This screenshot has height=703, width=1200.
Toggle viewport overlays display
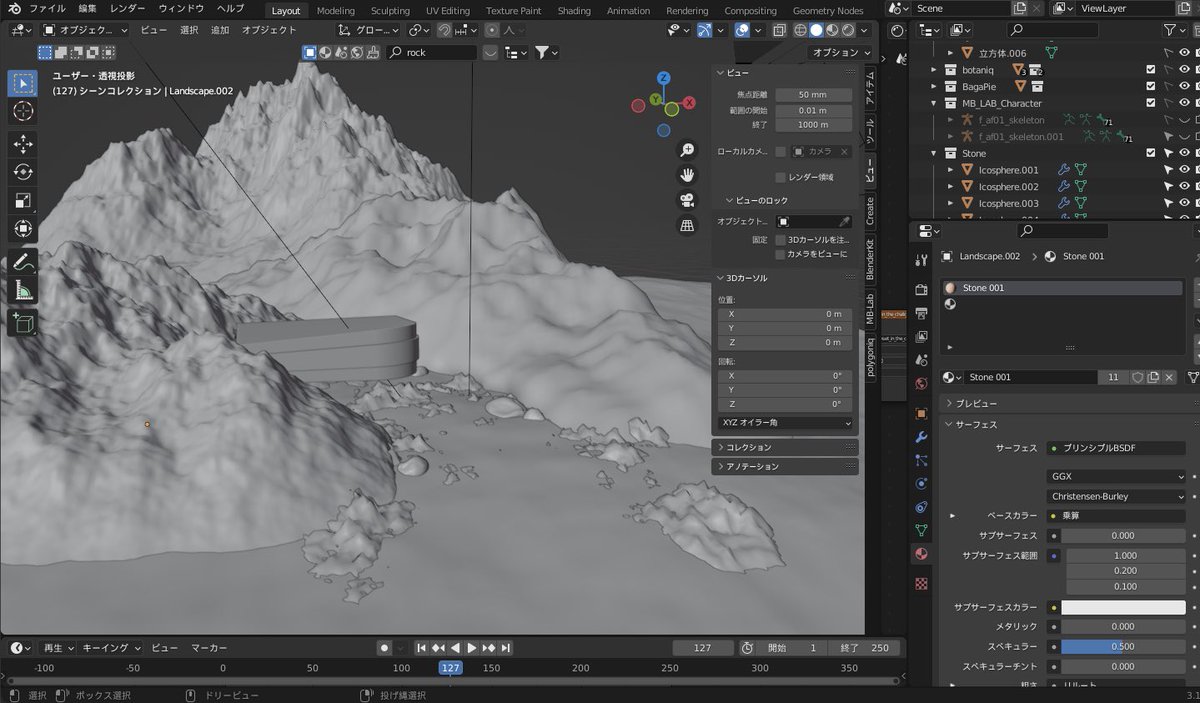pyautogui.click(x=741, y=30)
